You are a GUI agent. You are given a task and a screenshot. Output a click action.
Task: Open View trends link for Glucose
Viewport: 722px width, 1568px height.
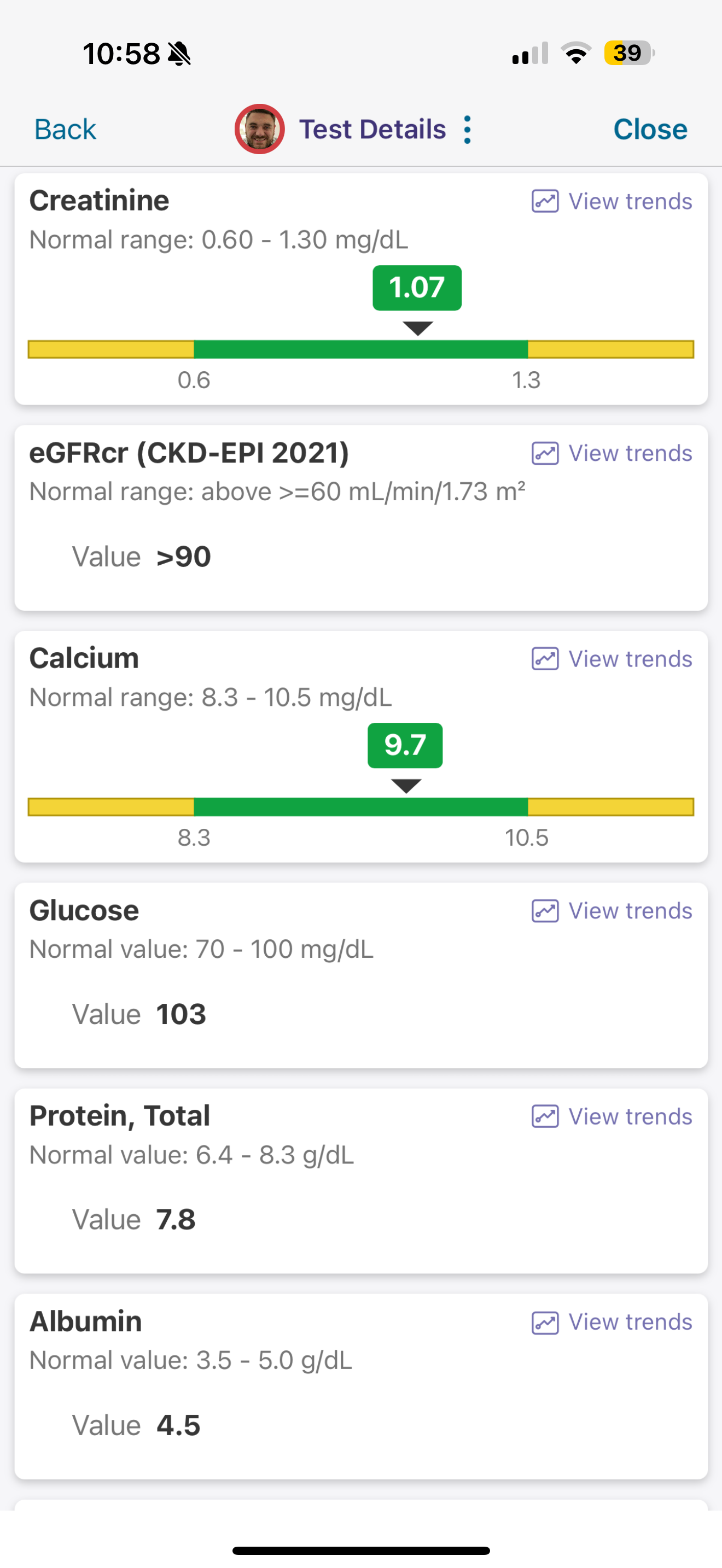630,911
